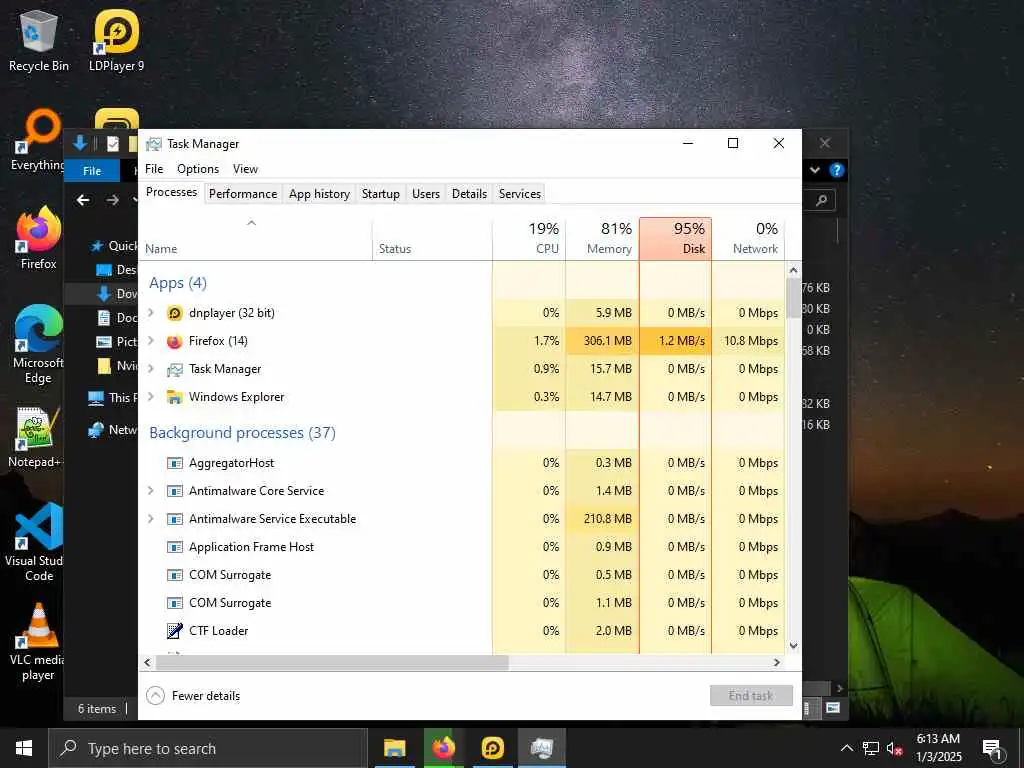Image resolution: width=1024 pixels, height=768 pixels.
Task: Click the CTF Loader process icon
Action: (174, 631)
